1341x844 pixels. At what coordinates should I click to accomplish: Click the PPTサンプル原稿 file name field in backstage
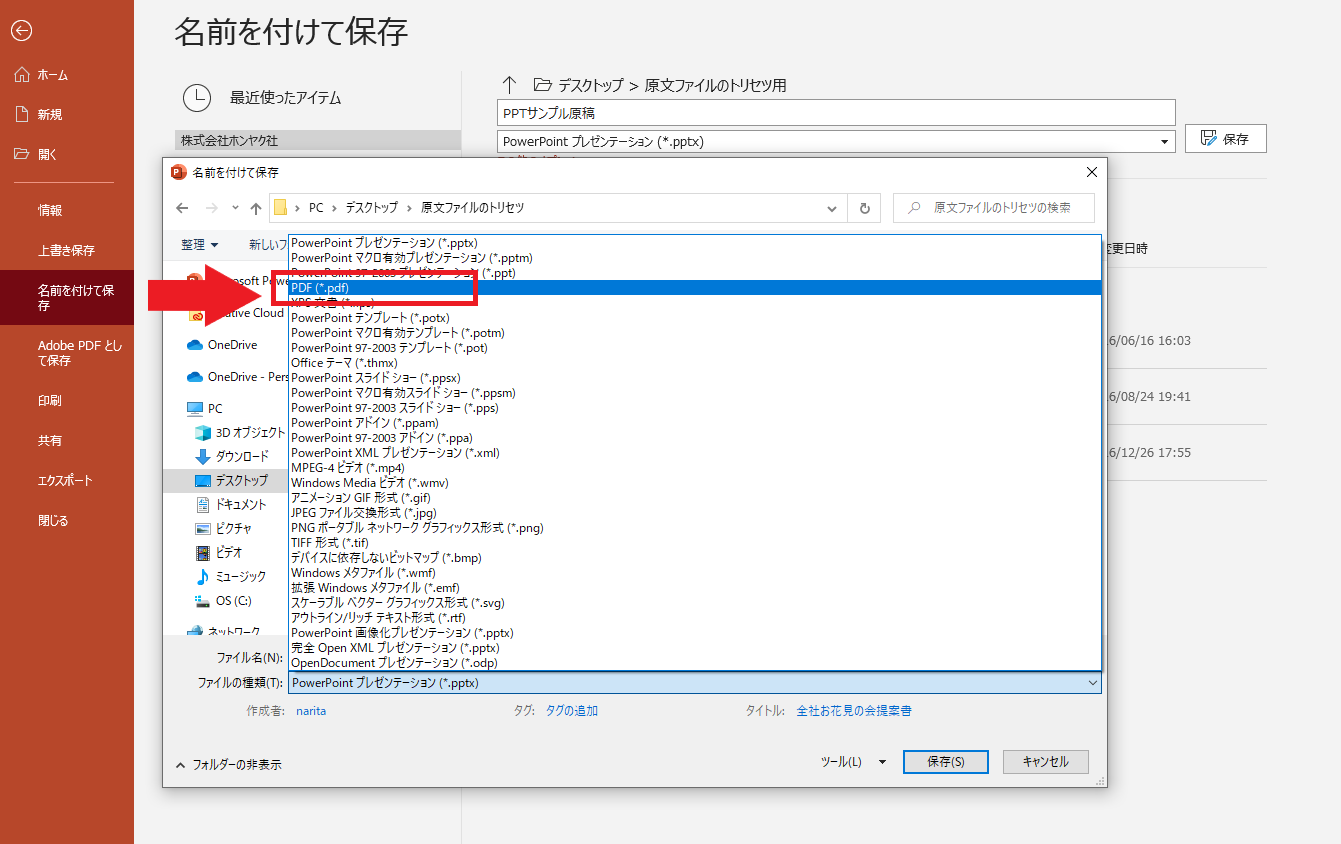pyautogui.click(x=836, y=113)
